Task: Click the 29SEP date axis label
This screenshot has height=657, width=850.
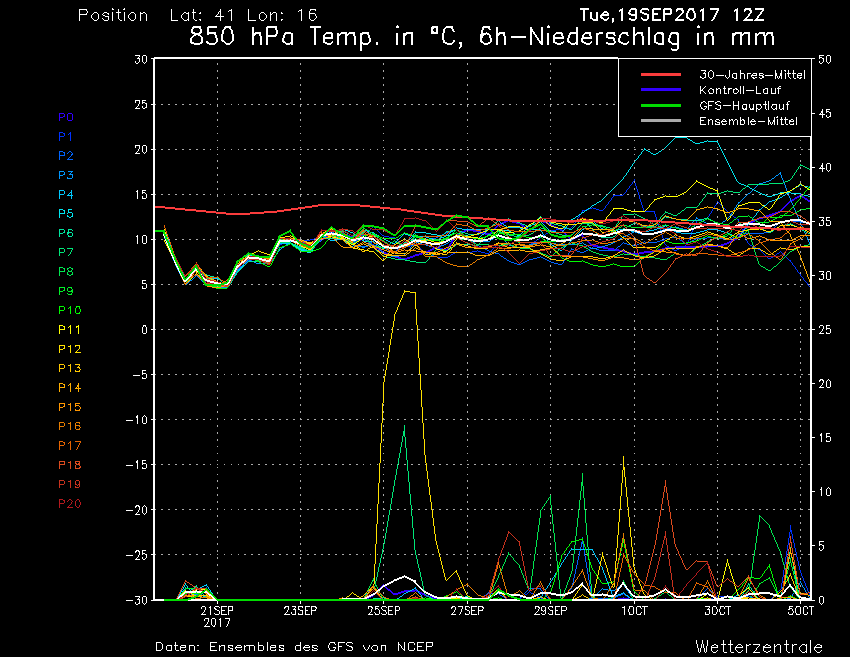Action: coord(550,610)
